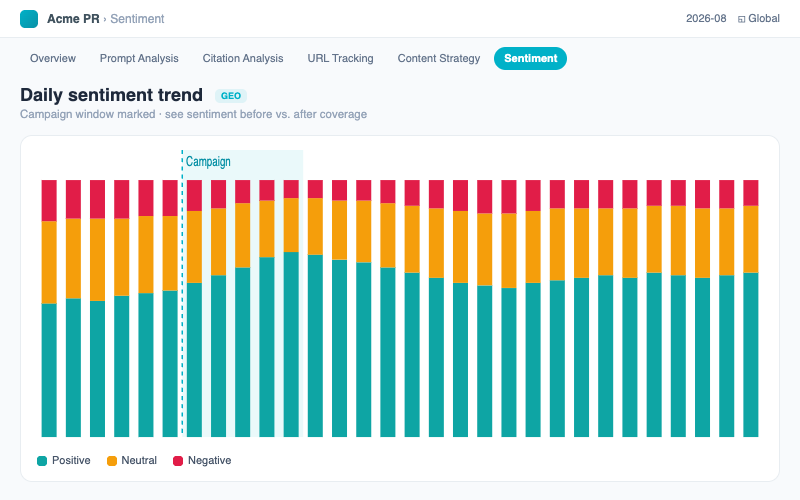Click the Campaign marker label
The height and width of the screenshot is (500, 800).
tap(208, 162)
